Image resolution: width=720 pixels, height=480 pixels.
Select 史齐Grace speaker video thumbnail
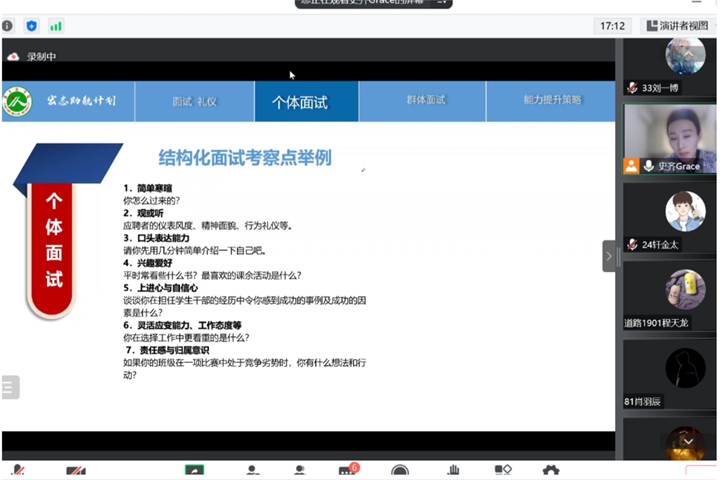(670, 138)
